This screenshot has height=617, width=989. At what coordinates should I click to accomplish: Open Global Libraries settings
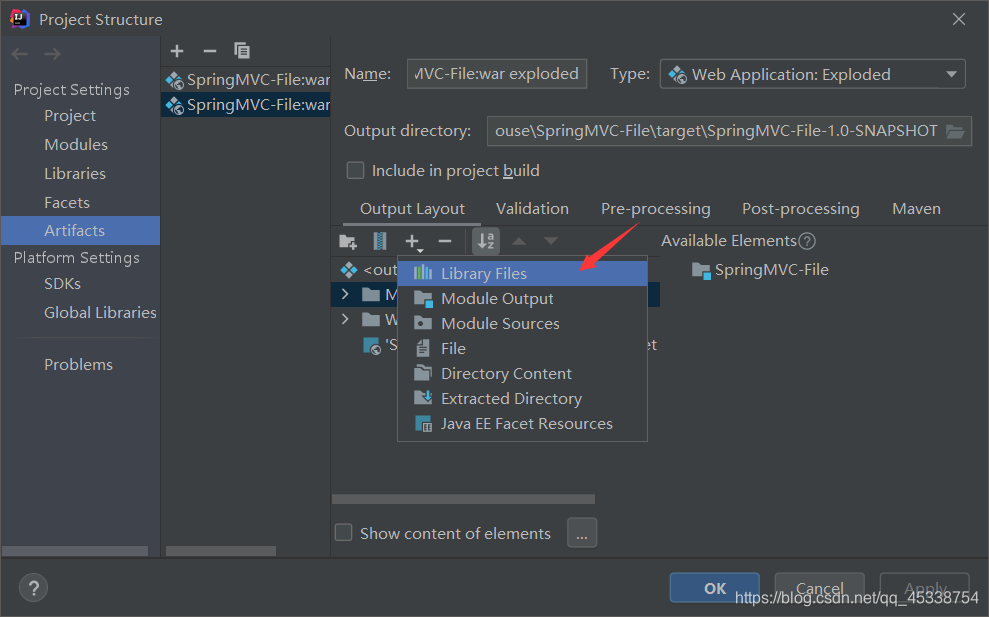click(x=100, y=312)
